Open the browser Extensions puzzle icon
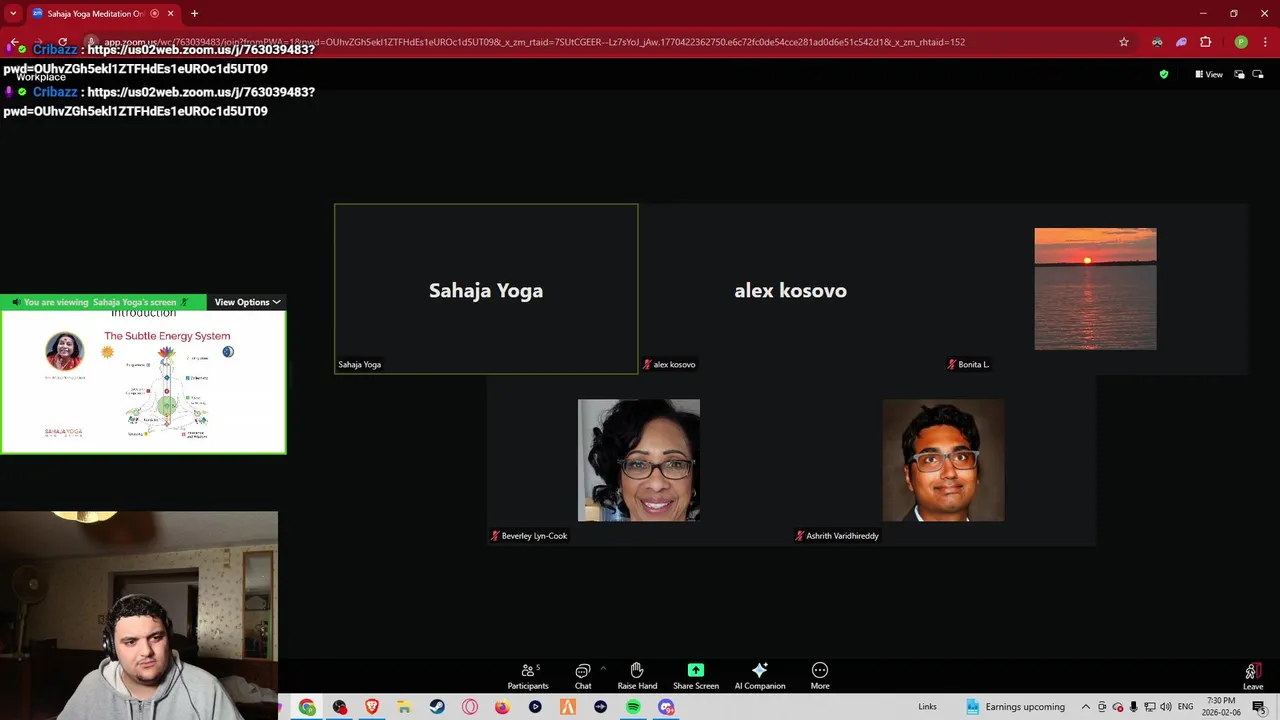This screenshot has height=720, width=1280. [x=1205, y=42]
